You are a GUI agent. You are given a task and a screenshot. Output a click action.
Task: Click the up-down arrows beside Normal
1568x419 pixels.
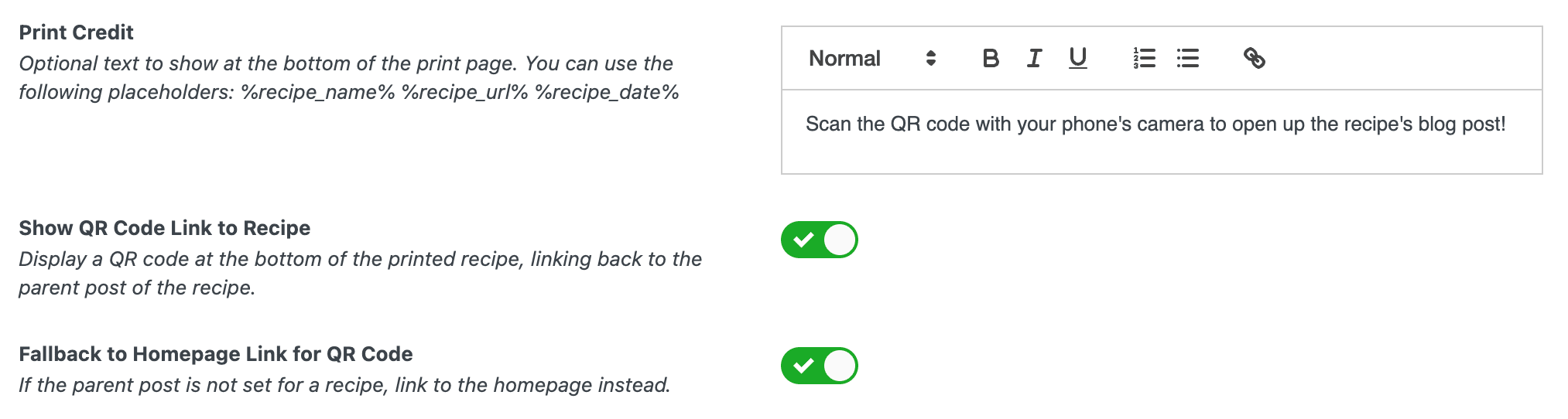[931, 58]
